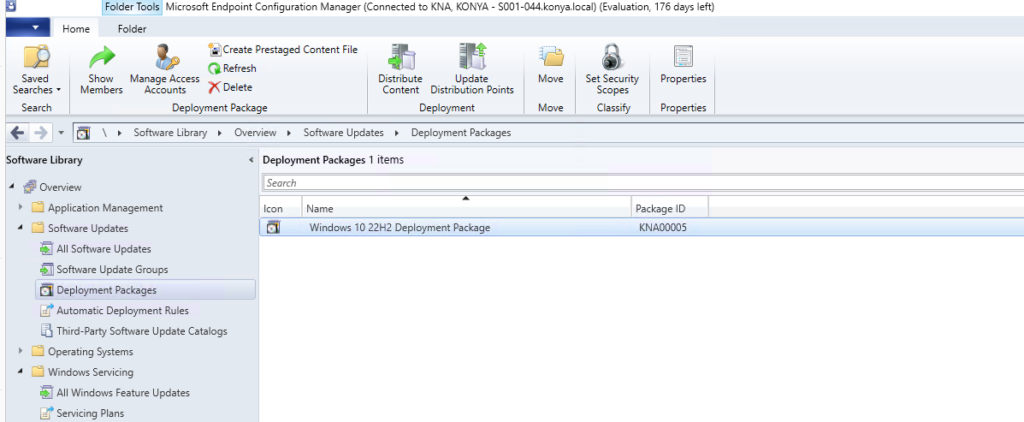Open the Saved Searches dropdown arrow
Viewport: 1024px width, 422px height.
(58, 90)
